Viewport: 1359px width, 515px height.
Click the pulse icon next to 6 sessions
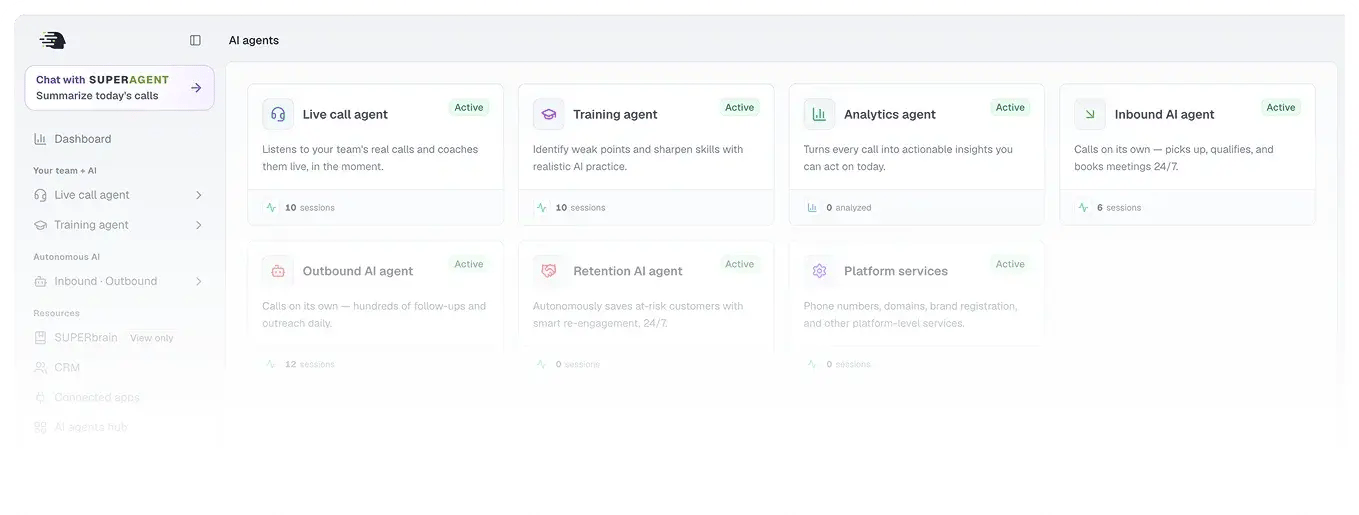(x=1083, y=208)
